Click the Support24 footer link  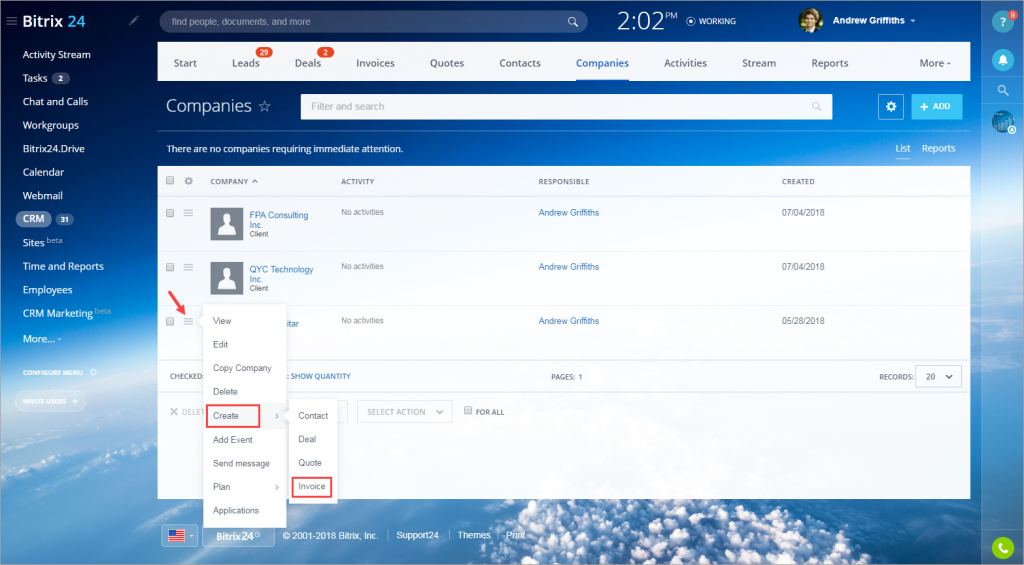click(x=417, y=535)
